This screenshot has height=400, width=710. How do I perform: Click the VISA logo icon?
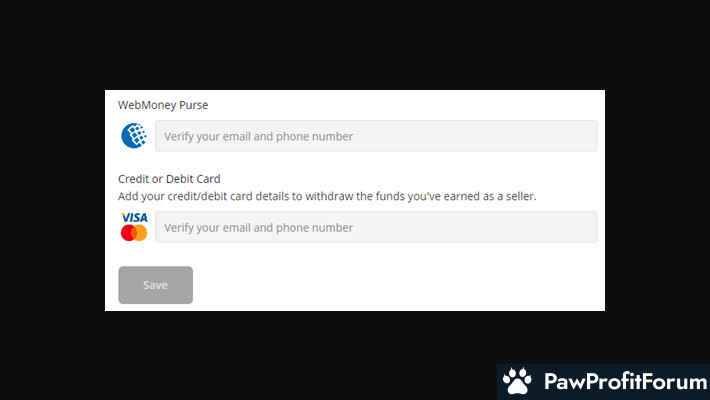[x=134, y=217]
